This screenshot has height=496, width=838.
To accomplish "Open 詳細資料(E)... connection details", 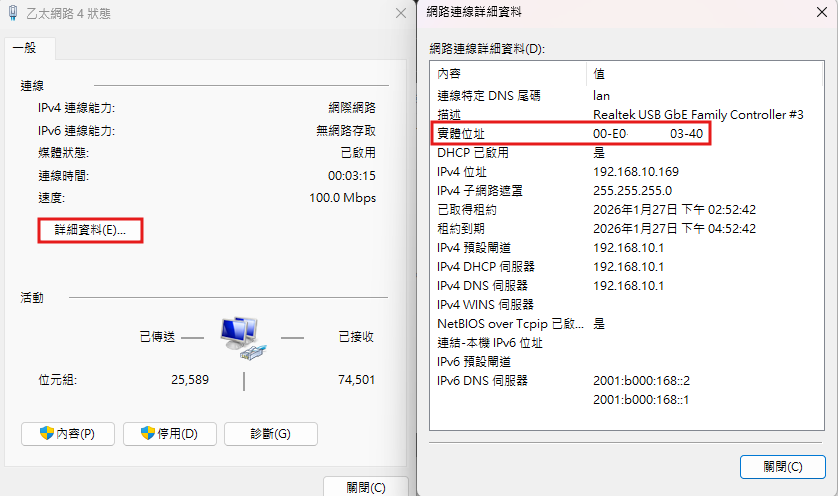I will pos(91,230).
